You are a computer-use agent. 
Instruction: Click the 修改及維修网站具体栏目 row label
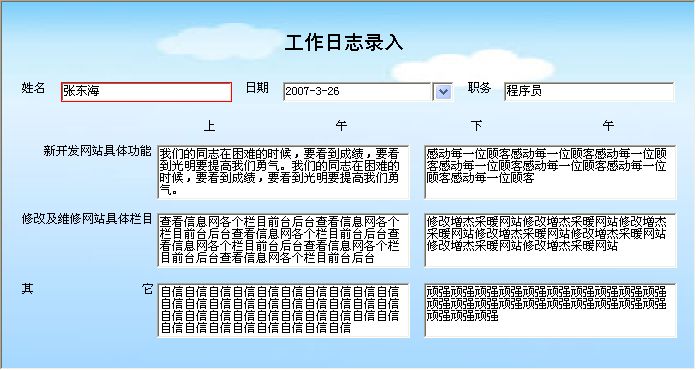click(87, 219)
